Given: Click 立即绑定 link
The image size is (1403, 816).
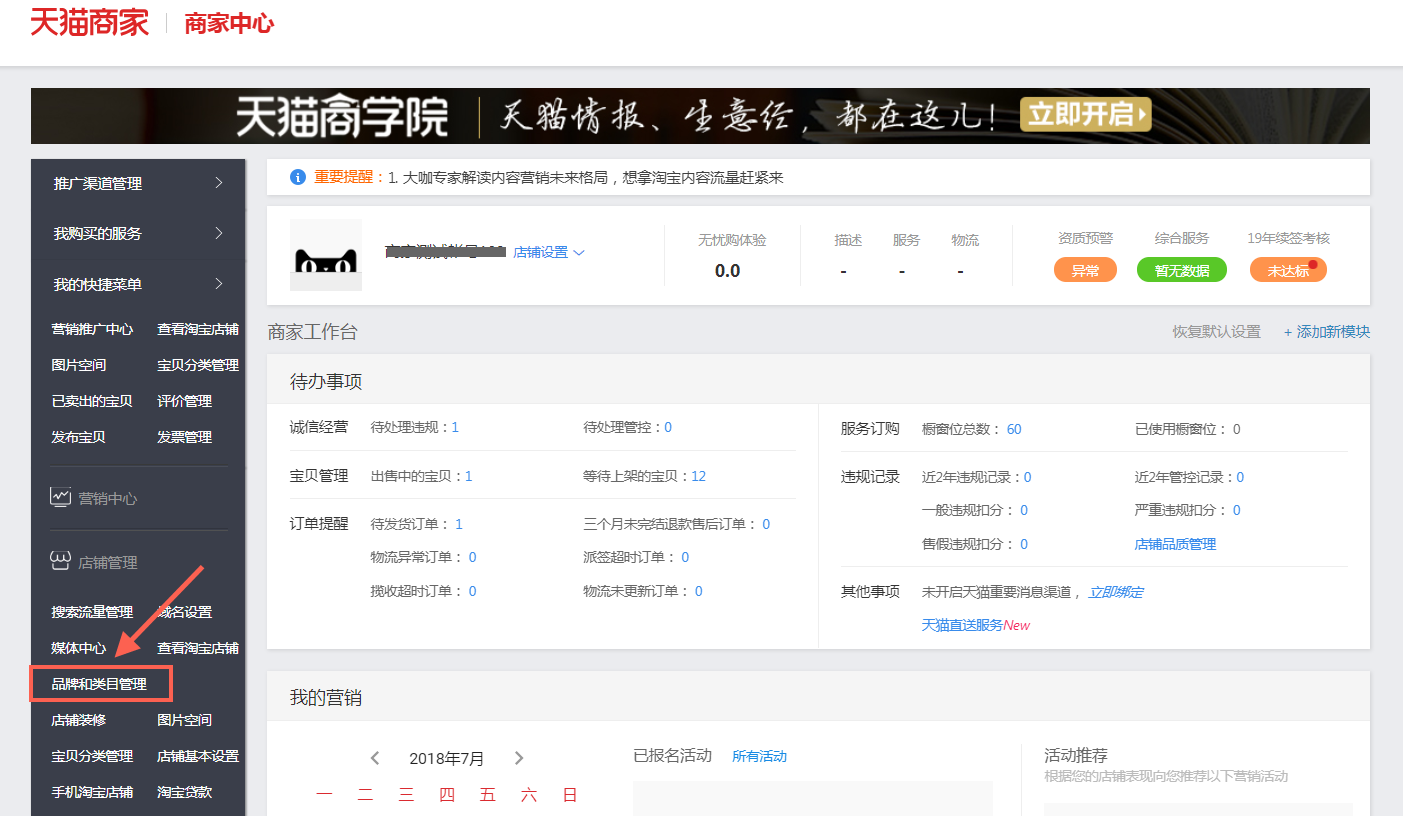Looking at the screenshot, I should pos(1115,592).
